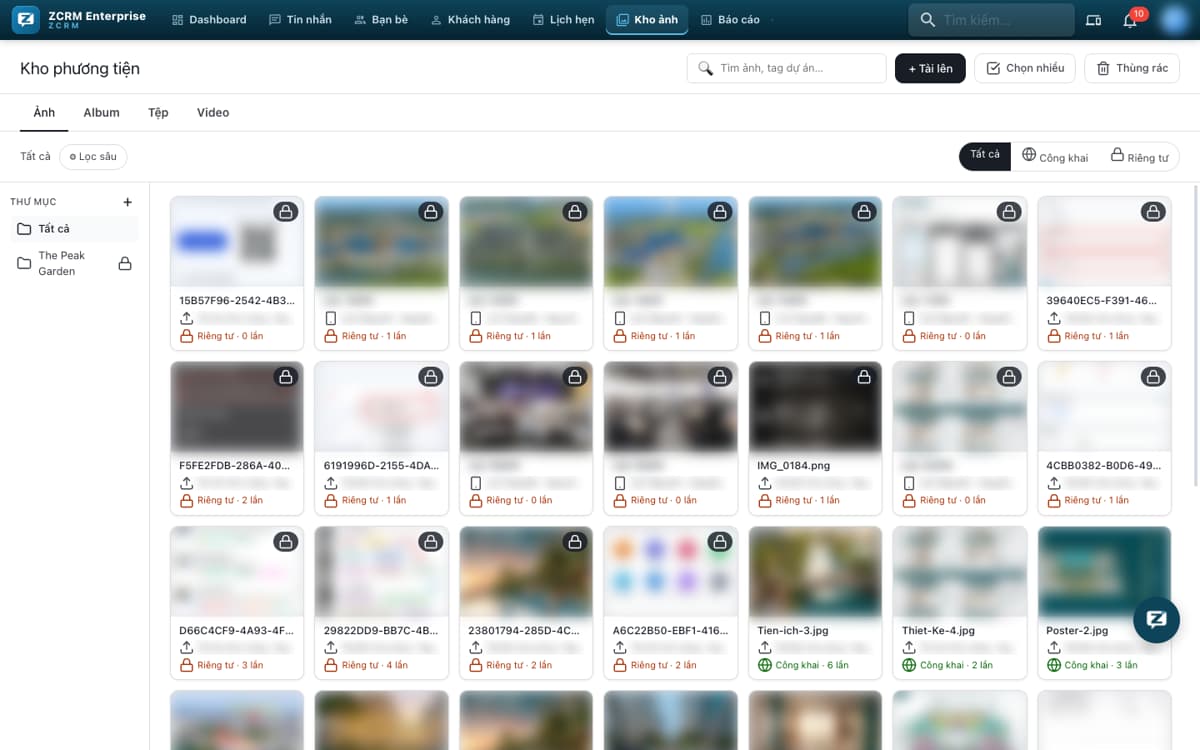Viewport: 1200px width, 750px height.
Task: Open Khách hàng in top navigation
Action: (470, 20)
